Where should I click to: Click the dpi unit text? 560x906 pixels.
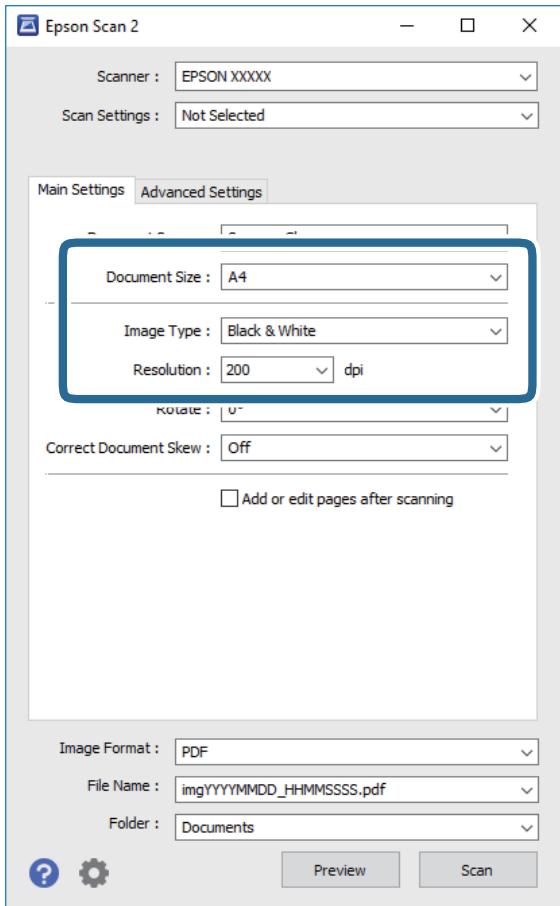[x=354, y=370]
